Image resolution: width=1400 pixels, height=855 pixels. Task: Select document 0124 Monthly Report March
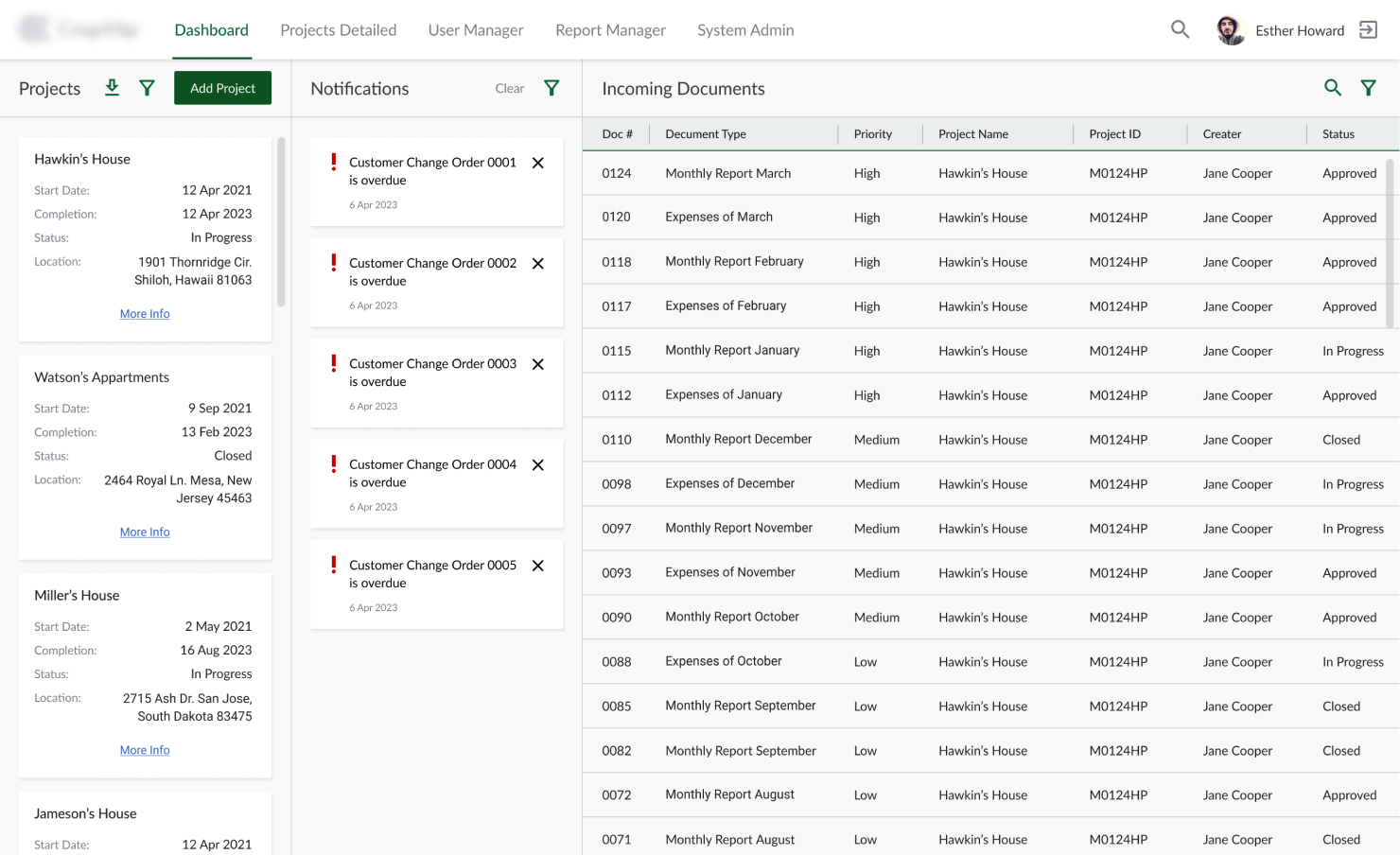click(x=990, y=173)
